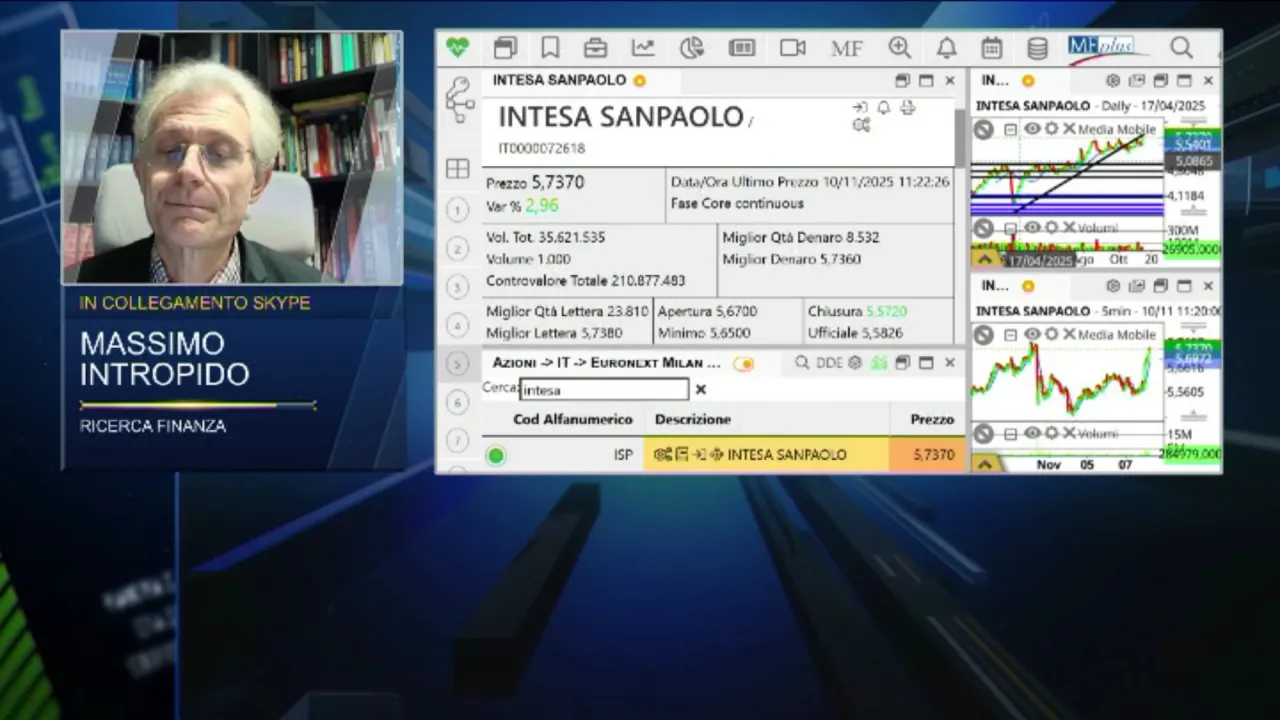Clear the Cerca field with the X

pos(701,390)
